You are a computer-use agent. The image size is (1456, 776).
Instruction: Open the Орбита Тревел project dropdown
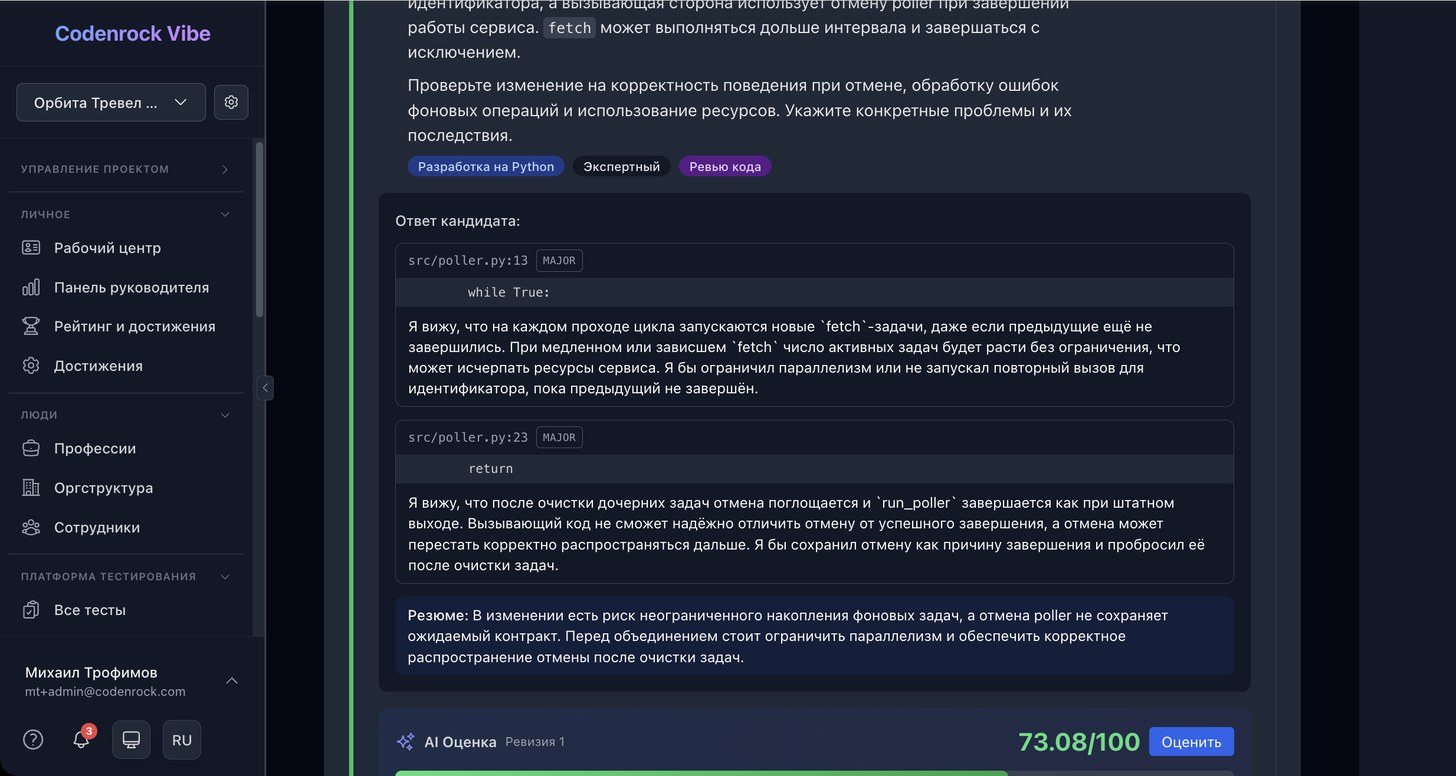tap(111, 102)
